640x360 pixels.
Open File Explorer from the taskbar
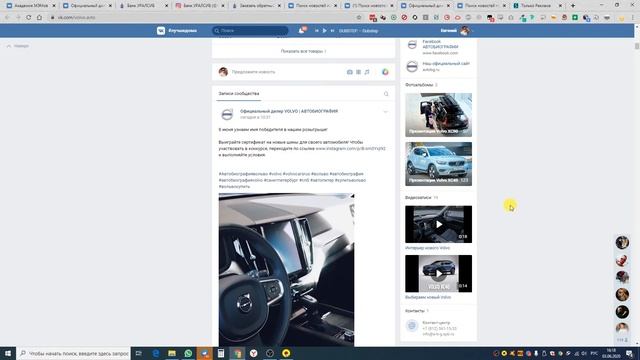click(x=172, y=353)
